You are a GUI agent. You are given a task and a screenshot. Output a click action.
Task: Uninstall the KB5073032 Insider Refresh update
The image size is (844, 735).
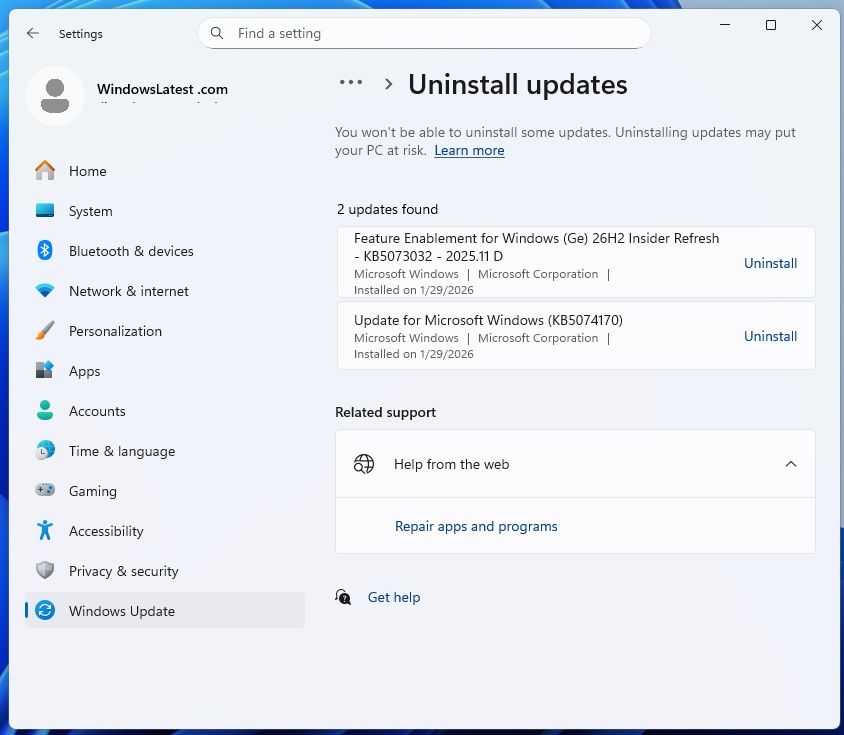click(x=770, y=263)
